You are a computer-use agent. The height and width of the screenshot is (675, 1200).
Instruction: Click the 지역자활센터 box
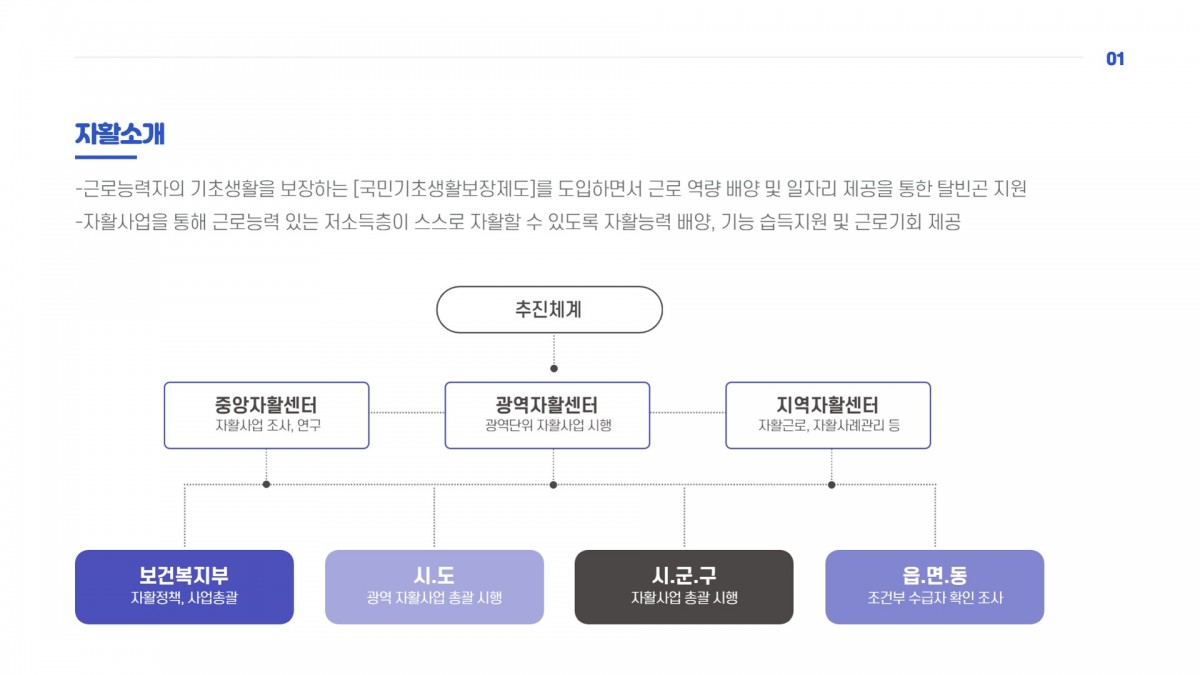click(828, 414)
